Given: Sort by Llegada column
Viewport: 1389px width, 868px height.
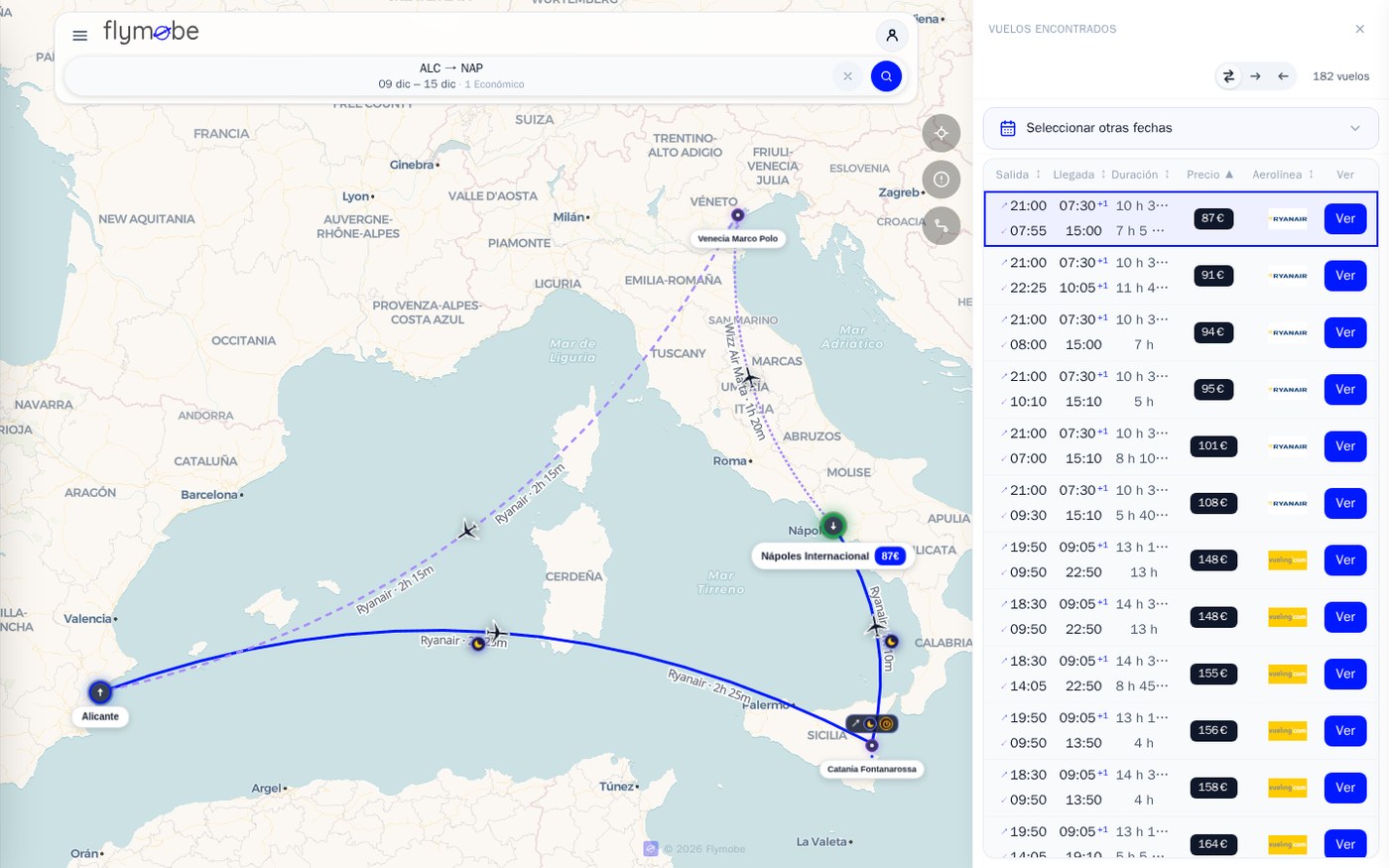Looking at the screenshot, I should tap(1079, 175).
